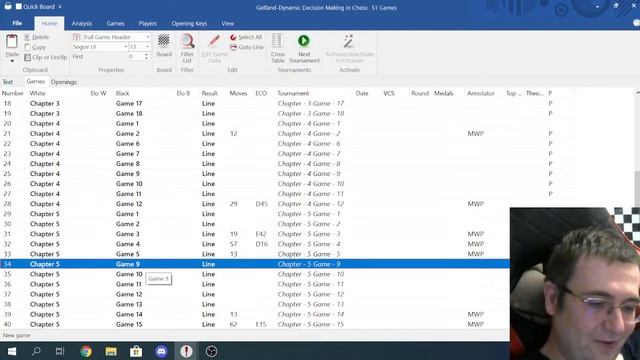Click the Delete icon in Clipboard group
The image size is (640, 360).
coord(27,37)
